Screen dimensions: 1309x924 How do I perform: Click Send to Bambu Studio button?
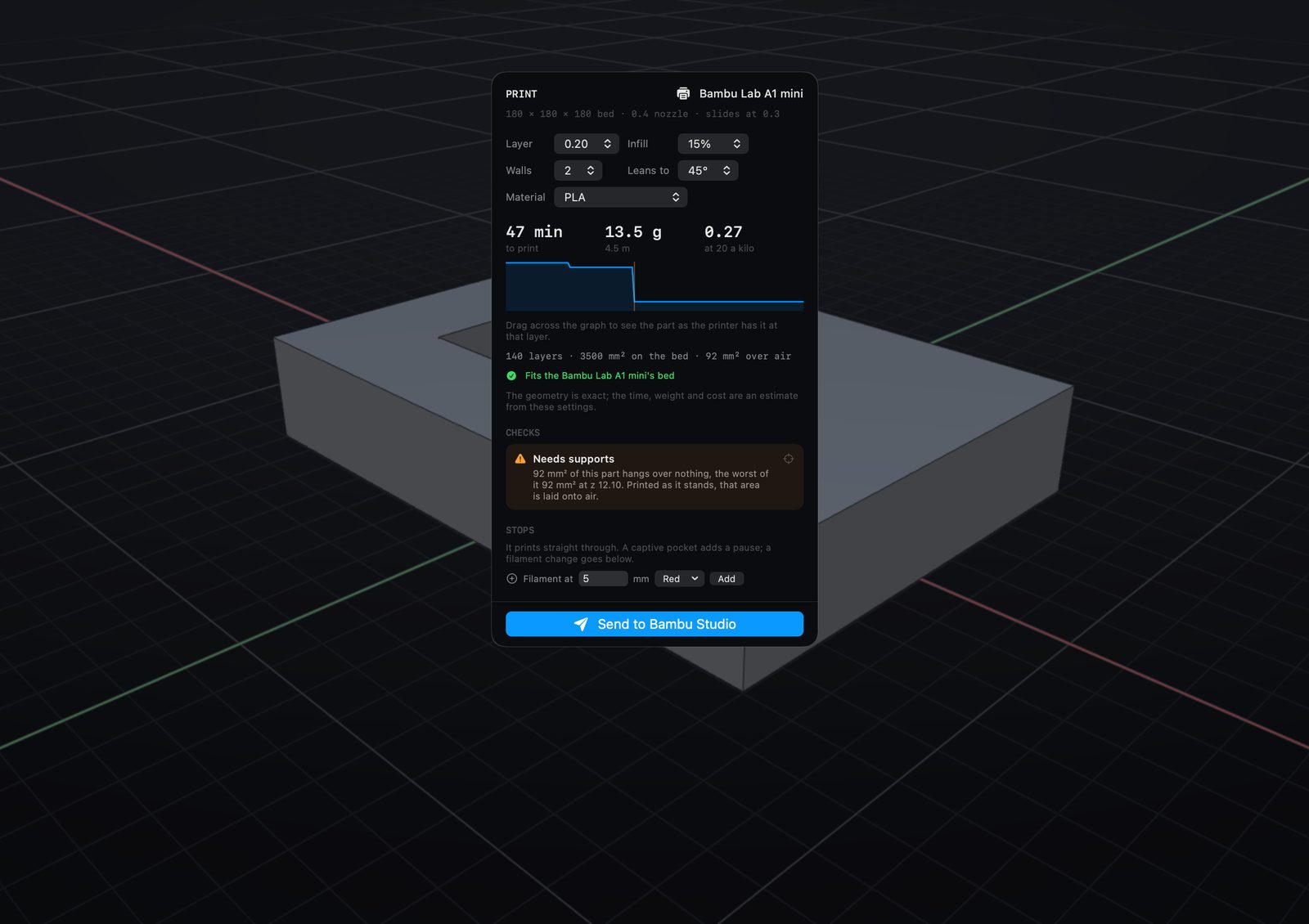click(654, 624)
